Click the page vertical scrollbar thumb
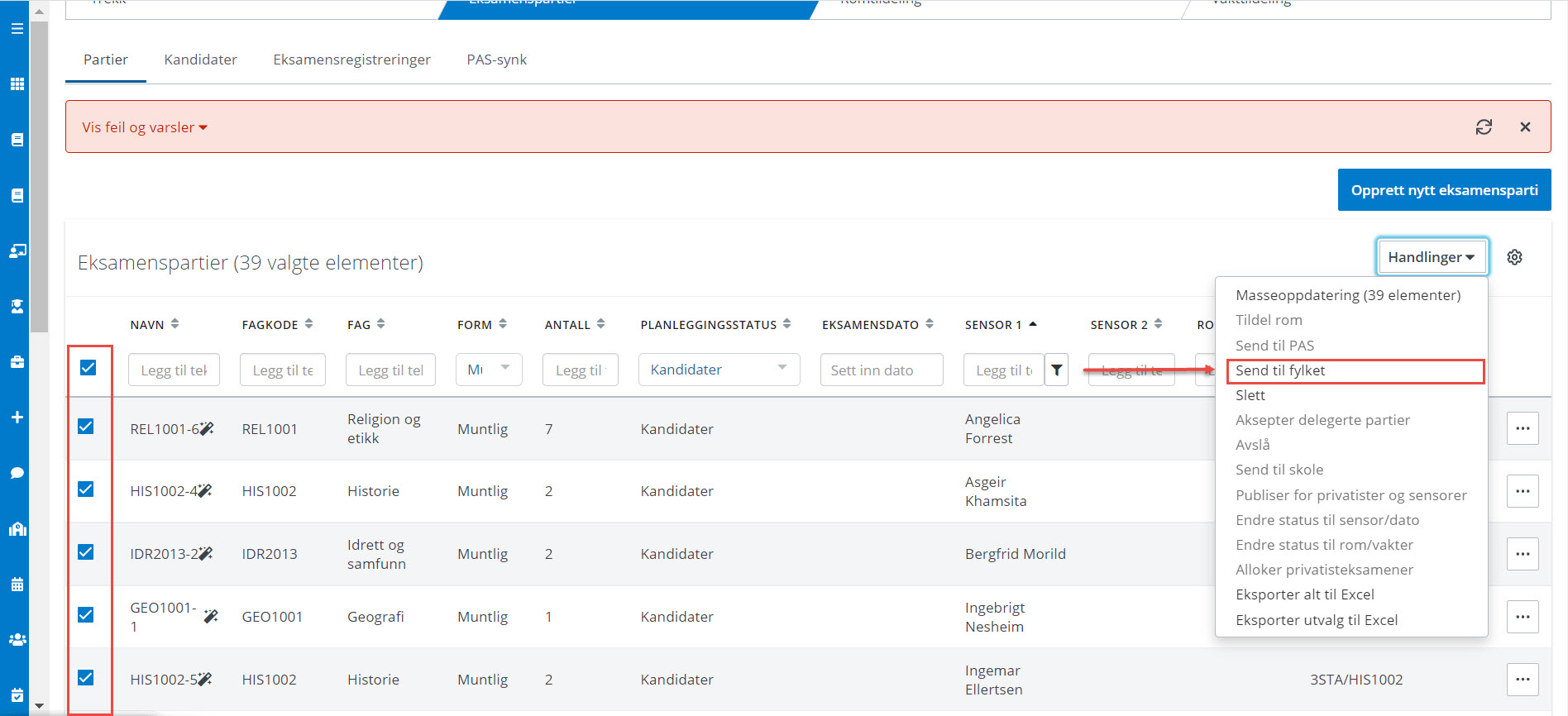Image resolution: width=1568 pixels, height=716 pixels. click(x=39, y=177)
